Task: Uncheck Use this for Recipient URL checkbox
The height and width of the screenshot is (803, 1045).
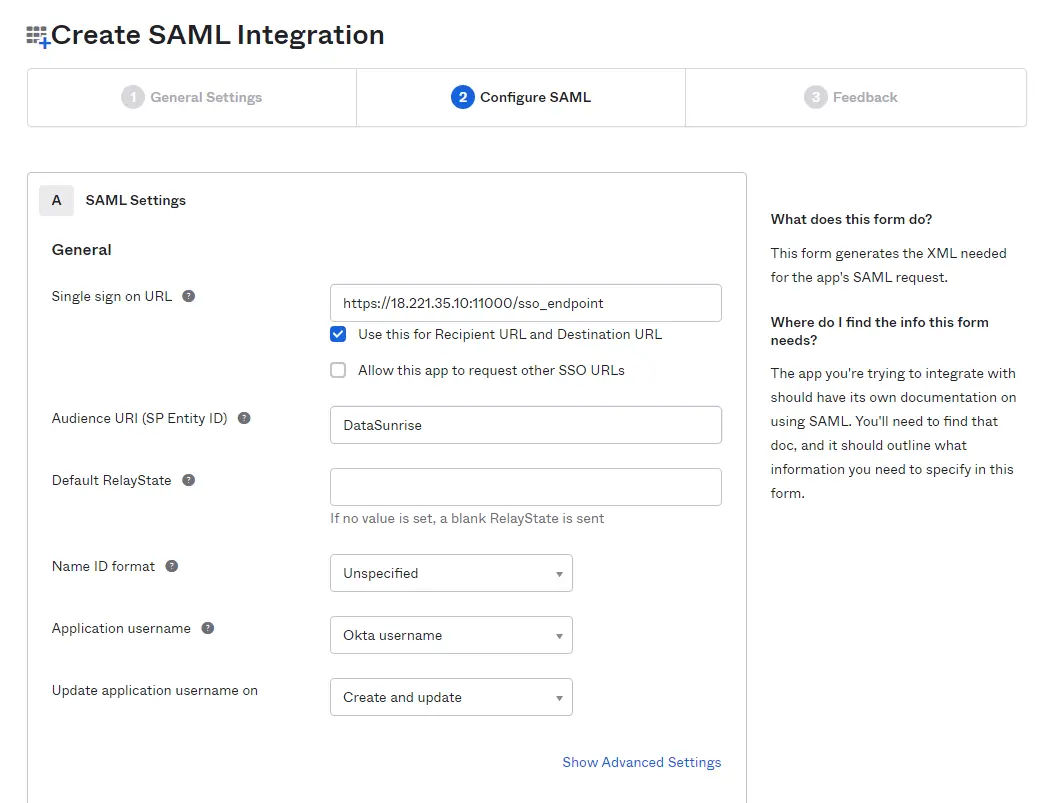Action: [x=338, y=334]
